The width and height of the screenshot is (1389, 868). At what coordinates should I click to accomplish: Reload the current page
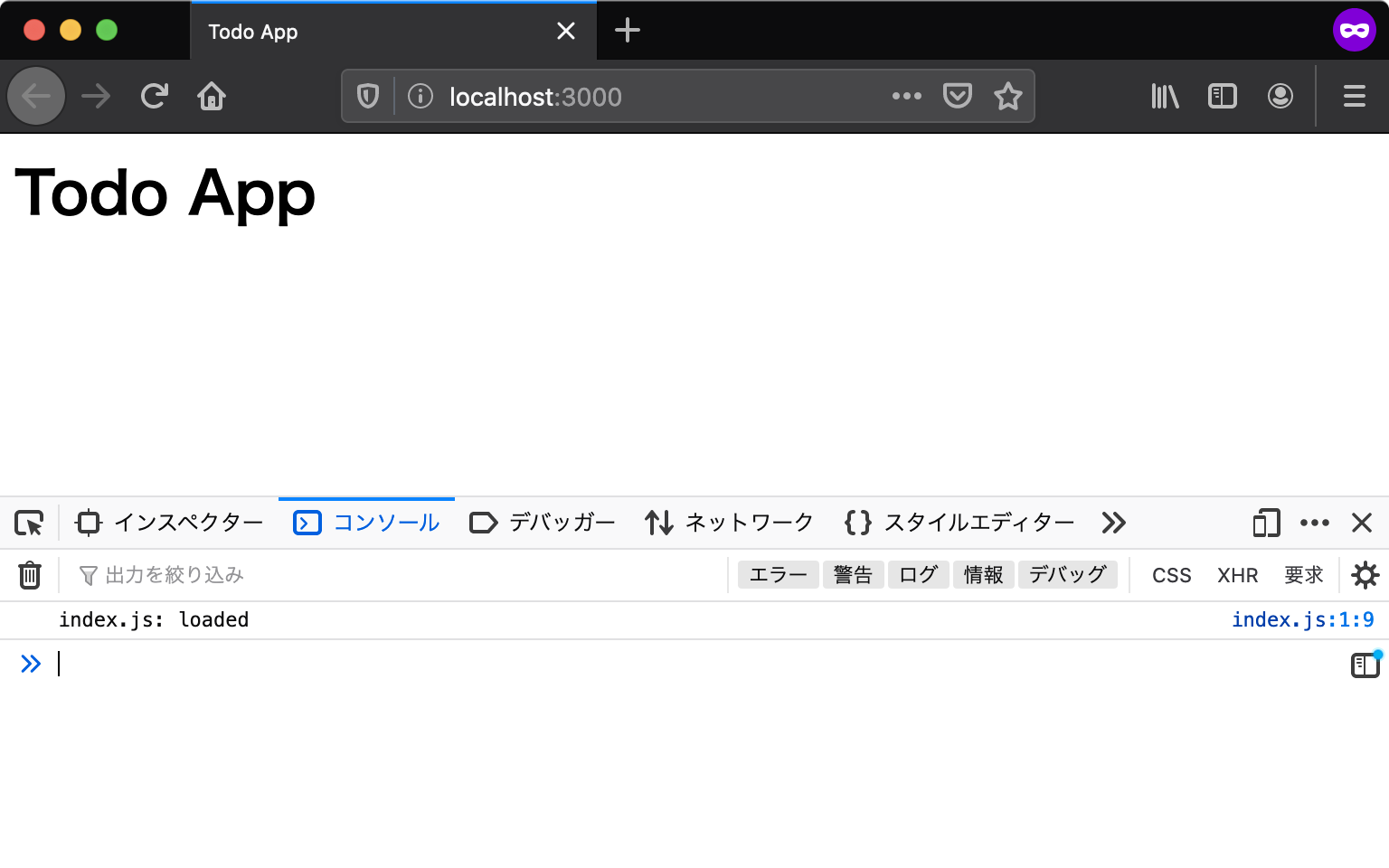click(154, 96)
